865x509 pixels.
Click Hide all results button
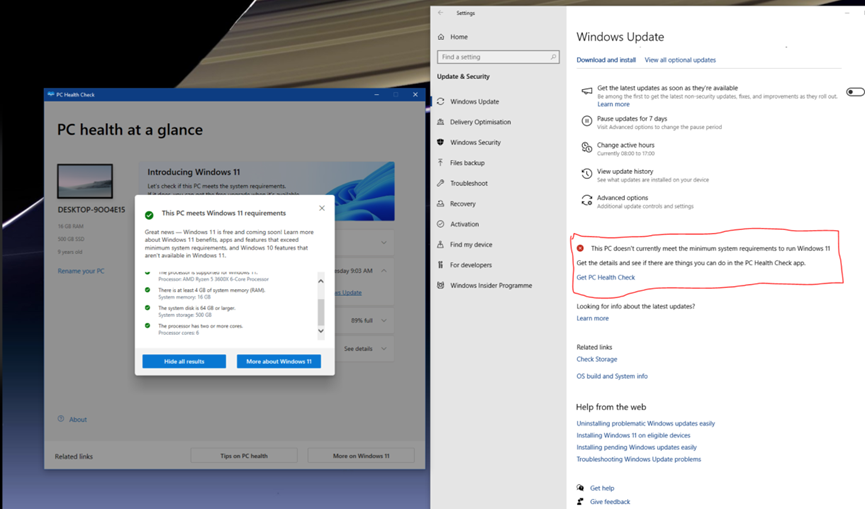[x=184, y=361]
